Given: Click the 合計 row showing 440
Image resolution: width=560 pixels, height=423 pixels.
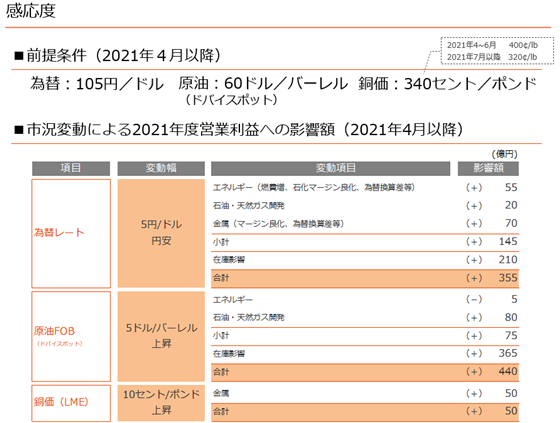Looking at the screenshot, I should tap(365, 372).
